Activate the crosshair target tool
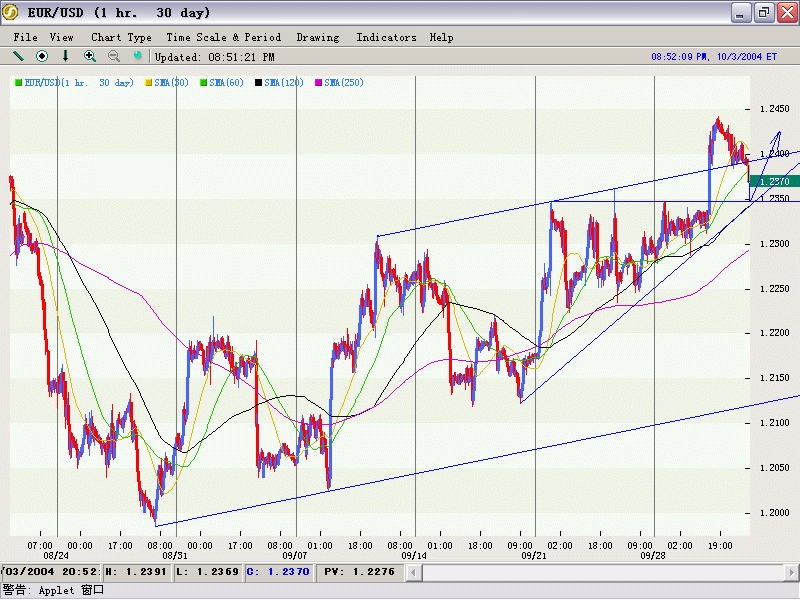This screenshot has height=600, width=800. (x=42, y=57)
